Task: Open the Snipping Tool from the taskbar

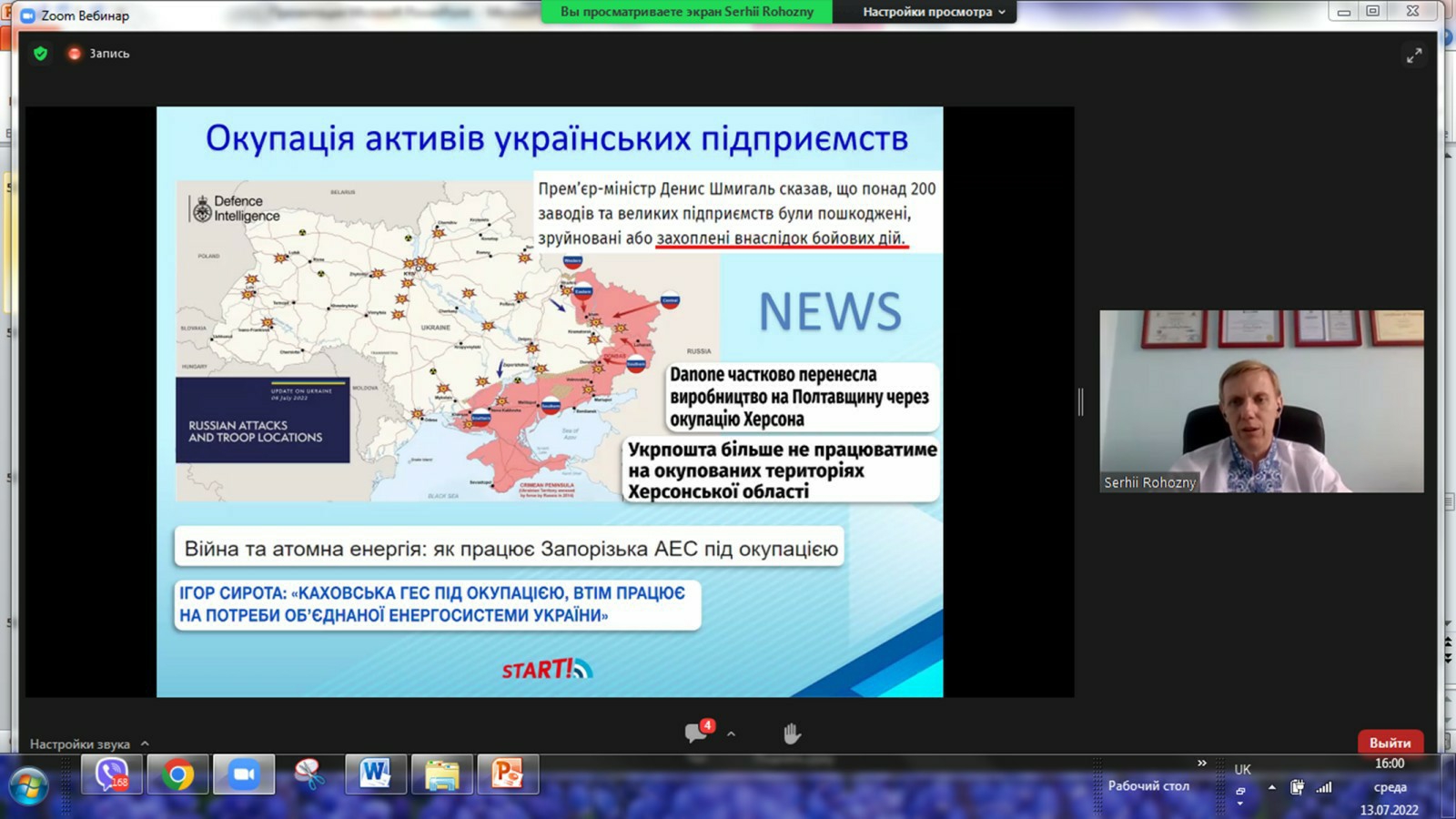Action: coord(309,775)
